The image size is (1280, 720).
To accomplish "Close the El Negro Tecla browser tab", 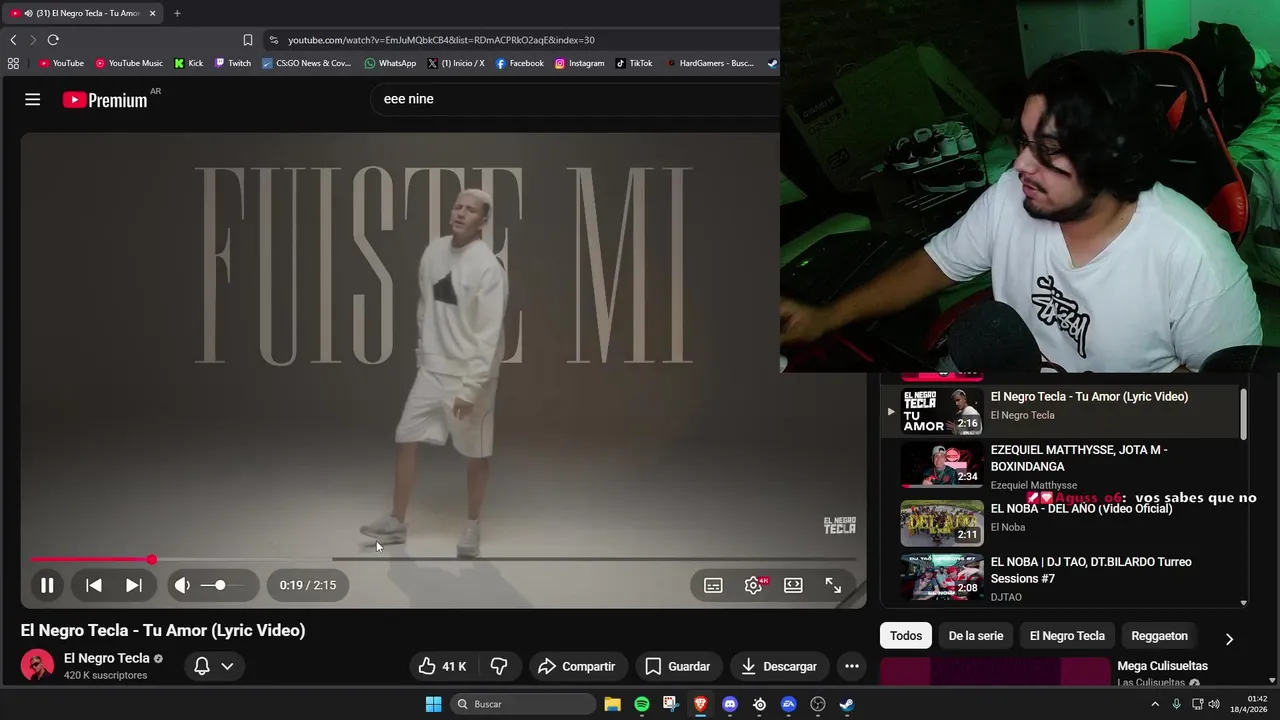I will 153,13.
